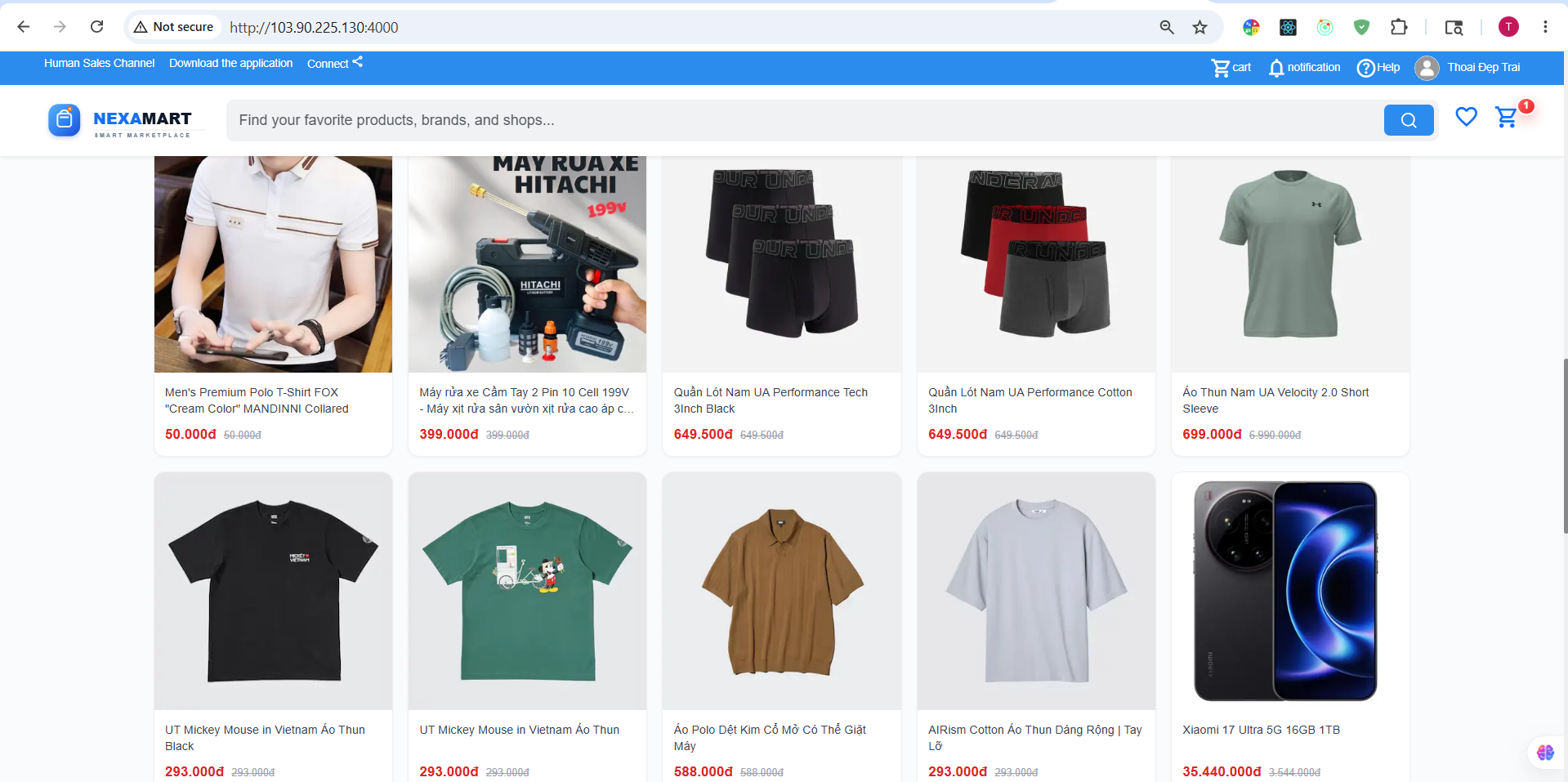Click title Áo Polo Dệt Kim Cổ Mở
Viewport: 1568px width, 782px height.
click(x=770, y=738)
